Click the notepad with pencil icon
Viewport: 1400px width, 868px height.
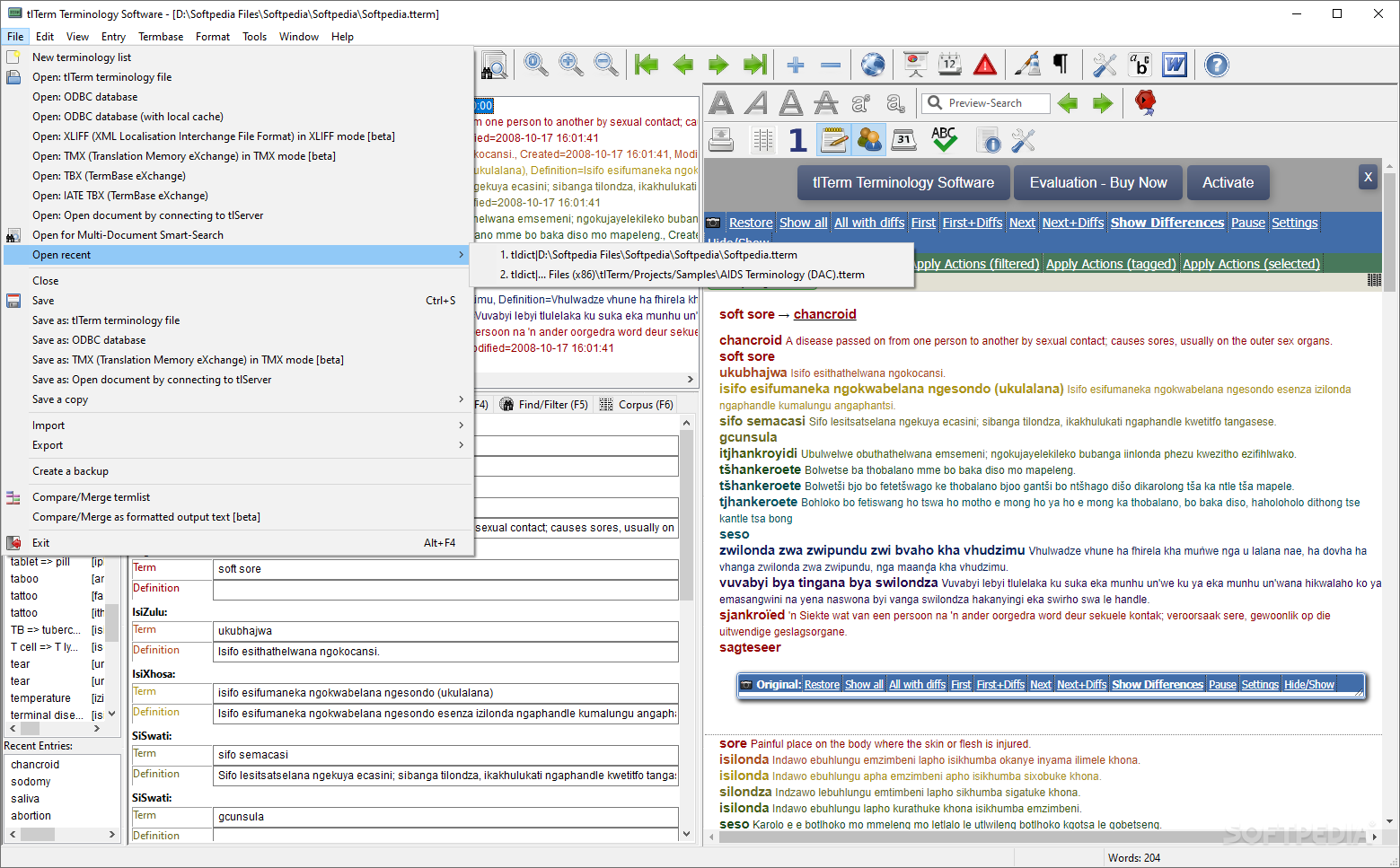pyautogui.click(x=833, y=139)
